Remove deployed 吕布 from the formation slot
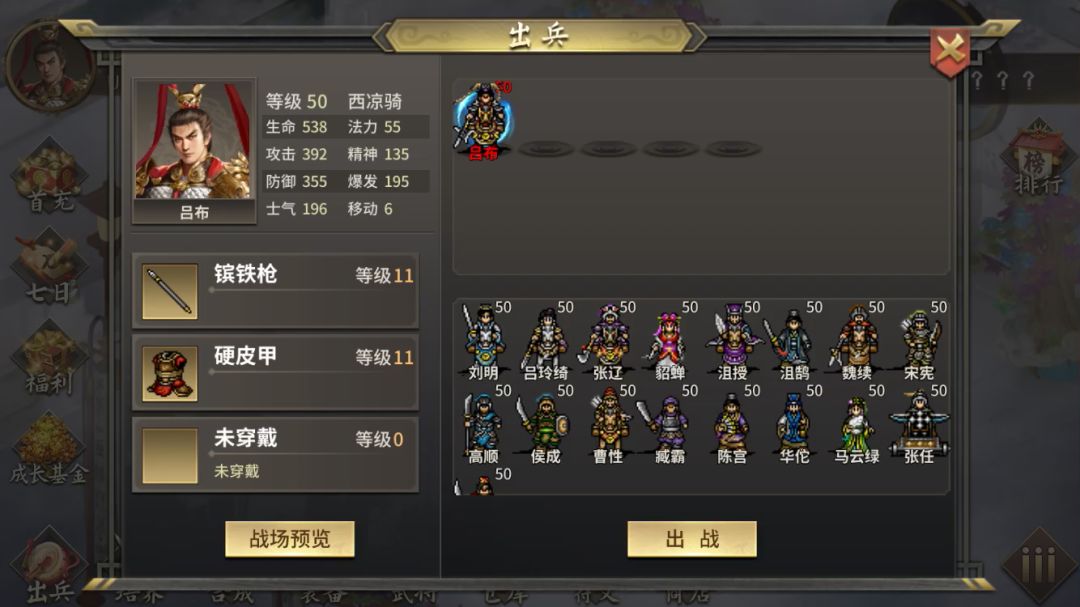The height and width of the screenshot is (607, 1080). 484,121
